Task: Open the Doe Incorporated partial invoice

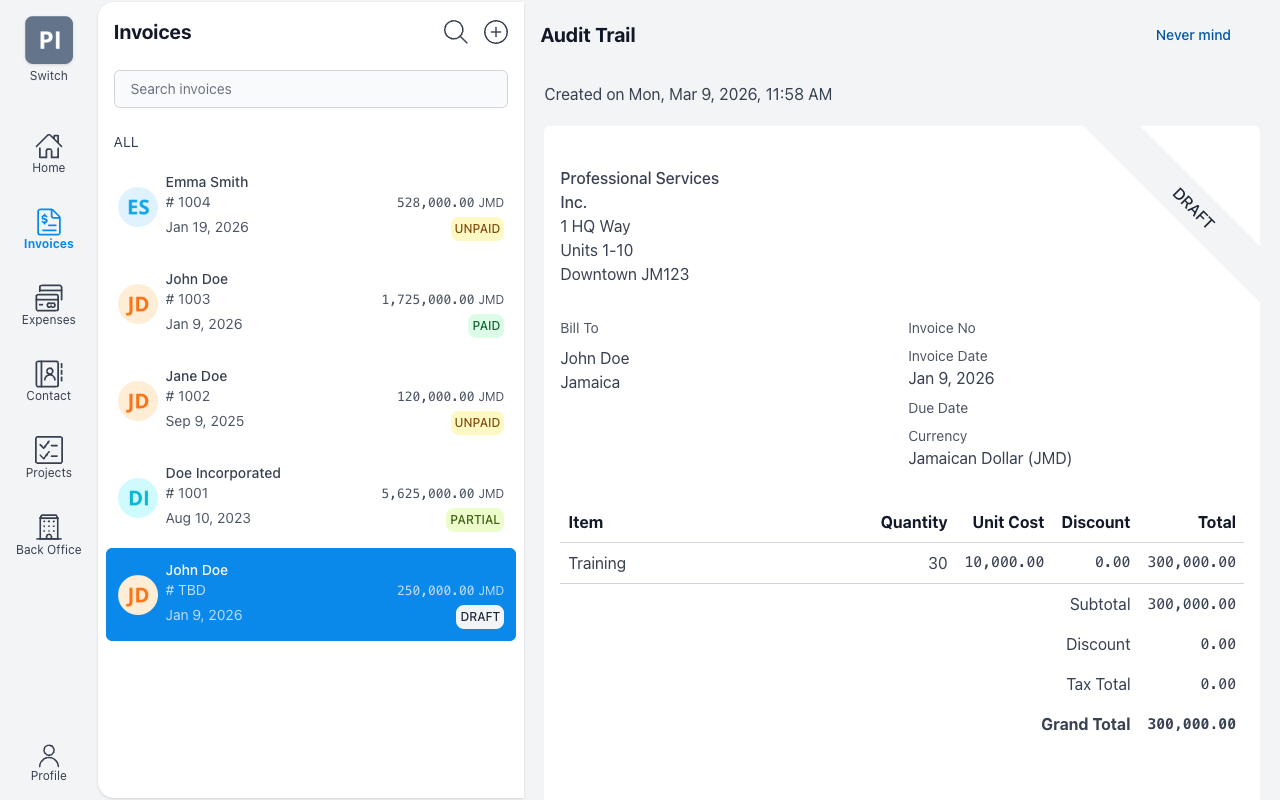Action: tap(310, 495)
